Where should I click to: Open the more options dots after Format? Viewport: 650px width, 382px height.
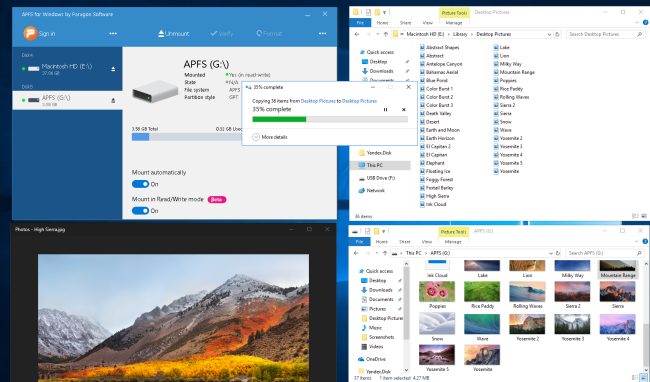click(x=323, y=34)
